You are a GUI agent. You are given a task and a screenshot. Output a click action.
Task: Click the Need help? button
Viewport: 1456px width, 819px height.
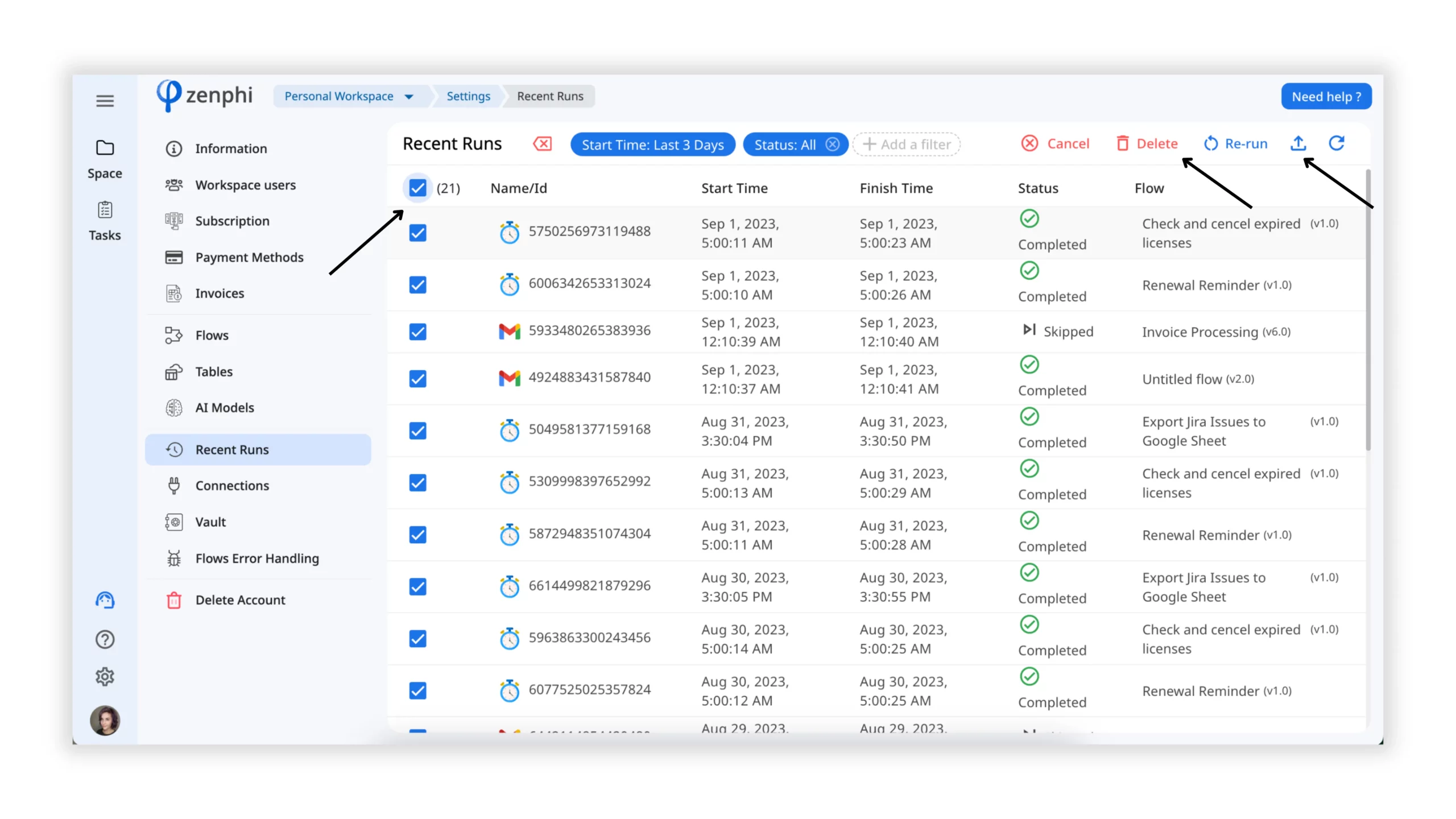tap(1326, 96)
